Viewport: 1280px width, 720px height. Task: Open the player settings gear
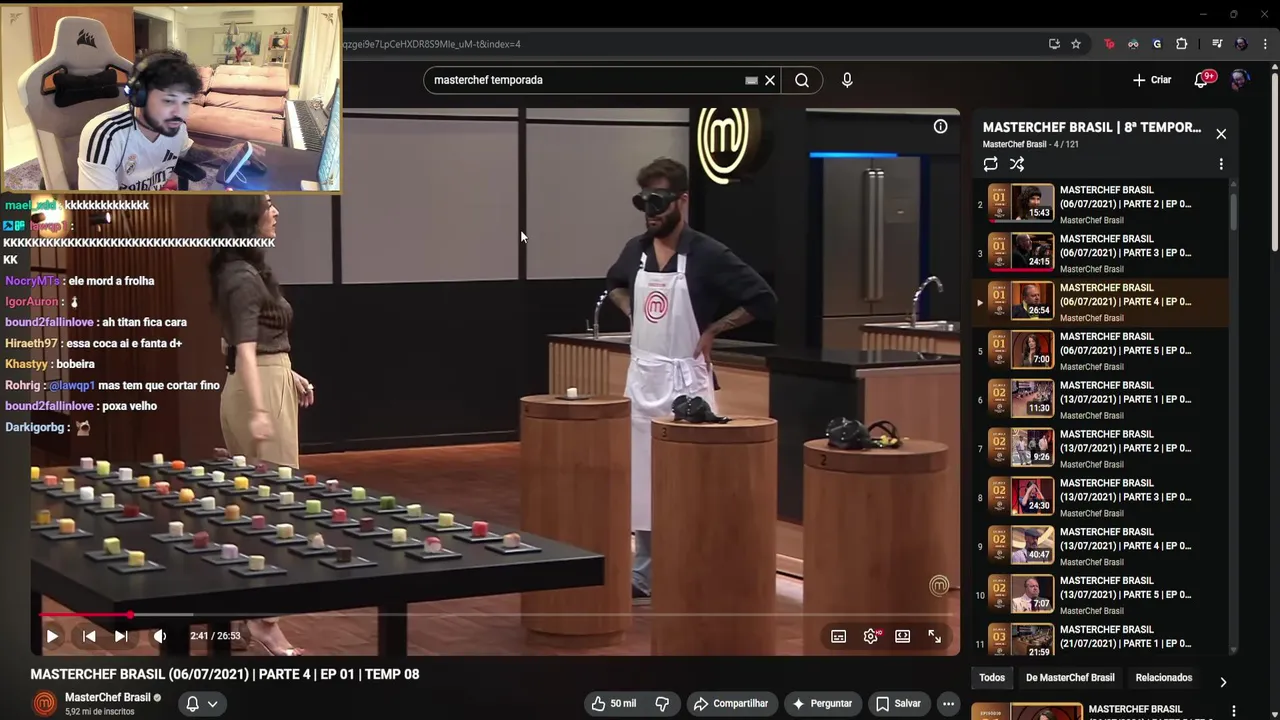pos(871,636)
